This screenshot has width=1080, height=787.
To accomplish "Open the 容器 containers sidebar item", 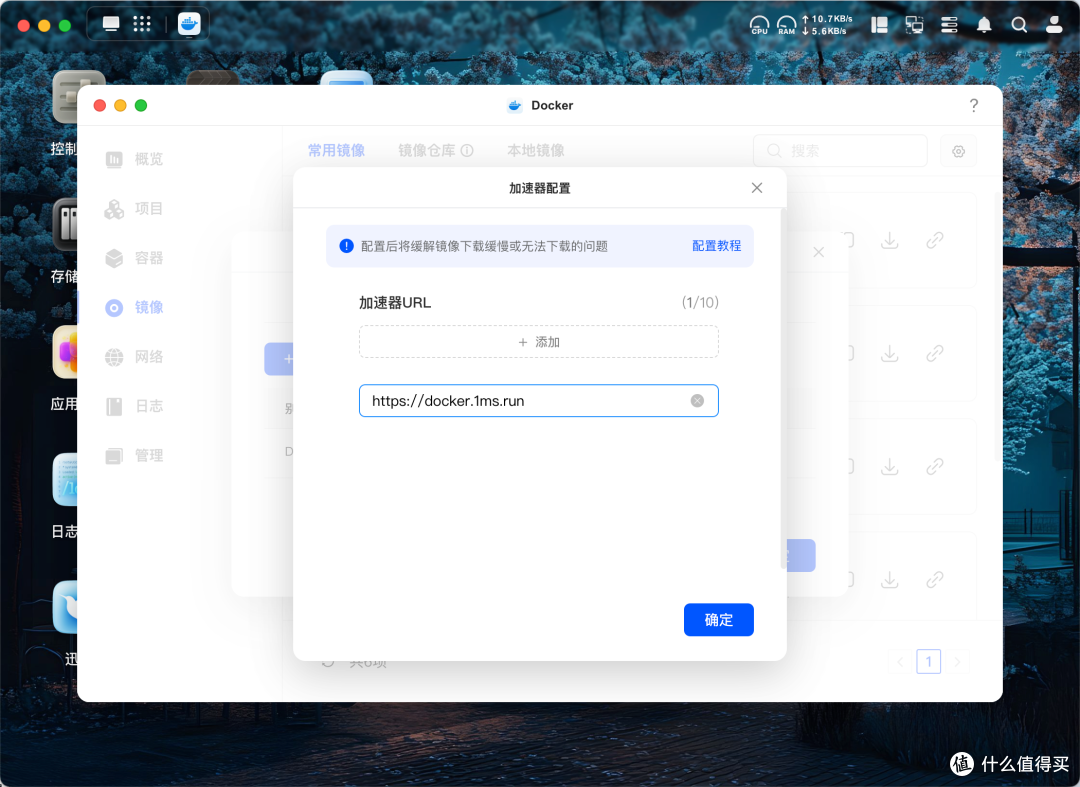I will tap(135, 258).
